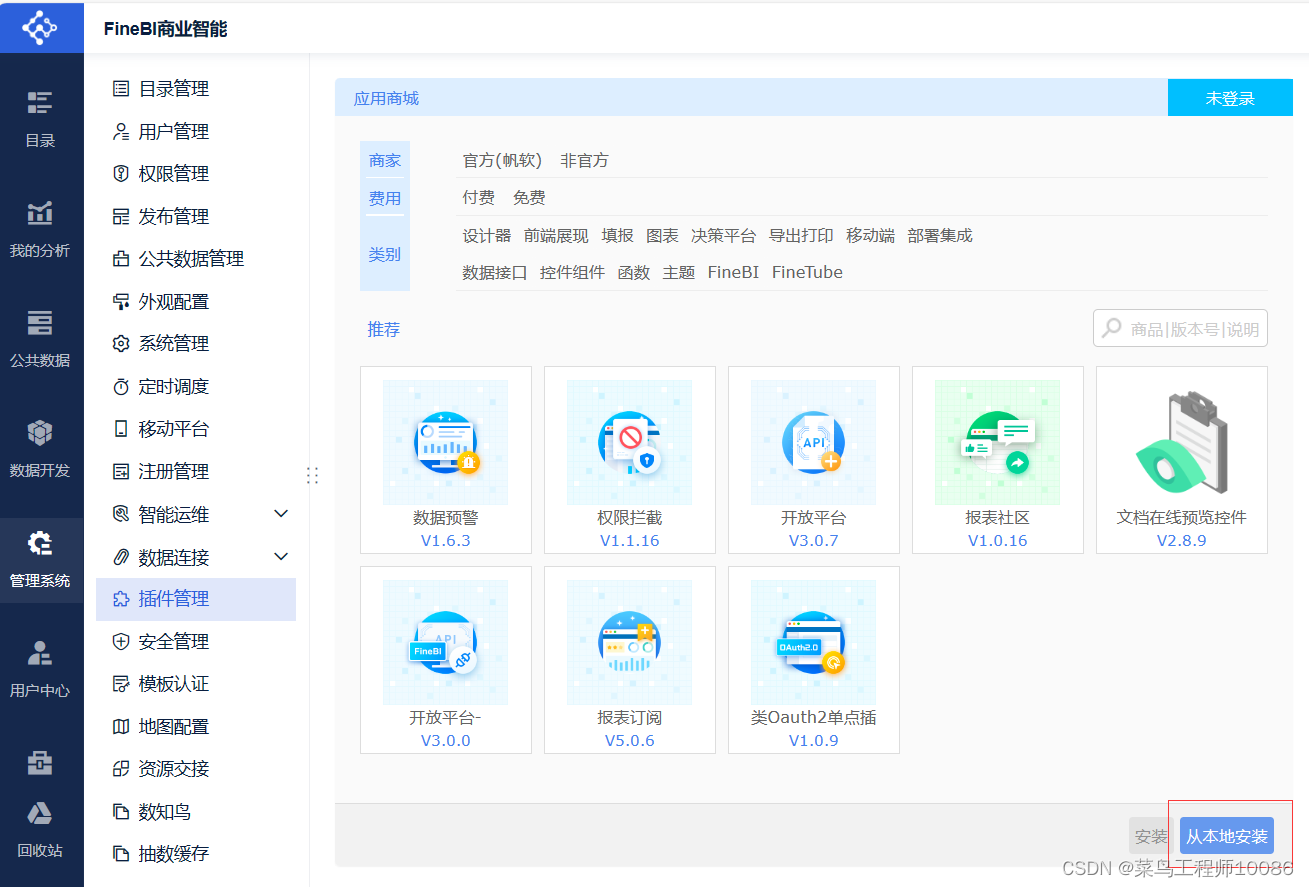Select the 前端展现 category
Image resolution: width=1309 pixels, height=887 pixels.
(x=556, y=236)
